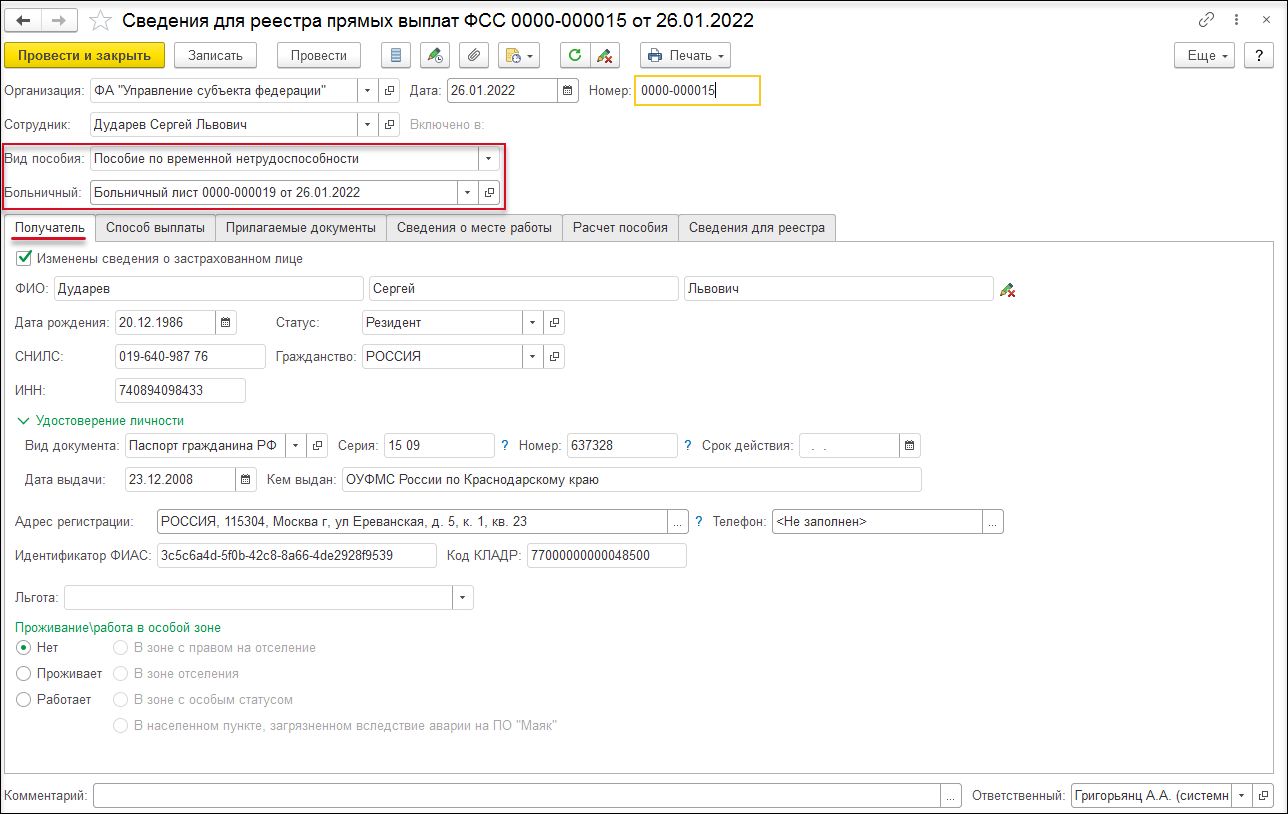Click the red-cross pencil toolbar icon

[605, 55]
